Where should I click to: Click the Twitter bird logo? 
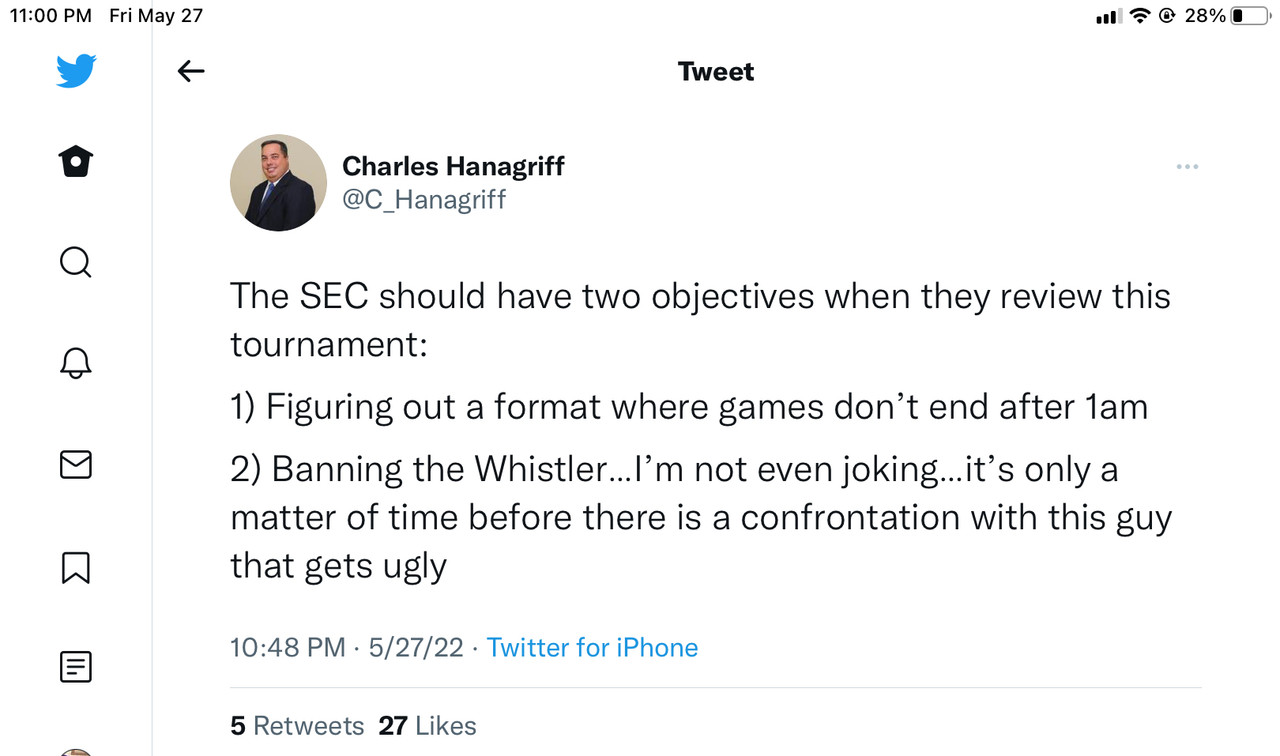[76, 71]
